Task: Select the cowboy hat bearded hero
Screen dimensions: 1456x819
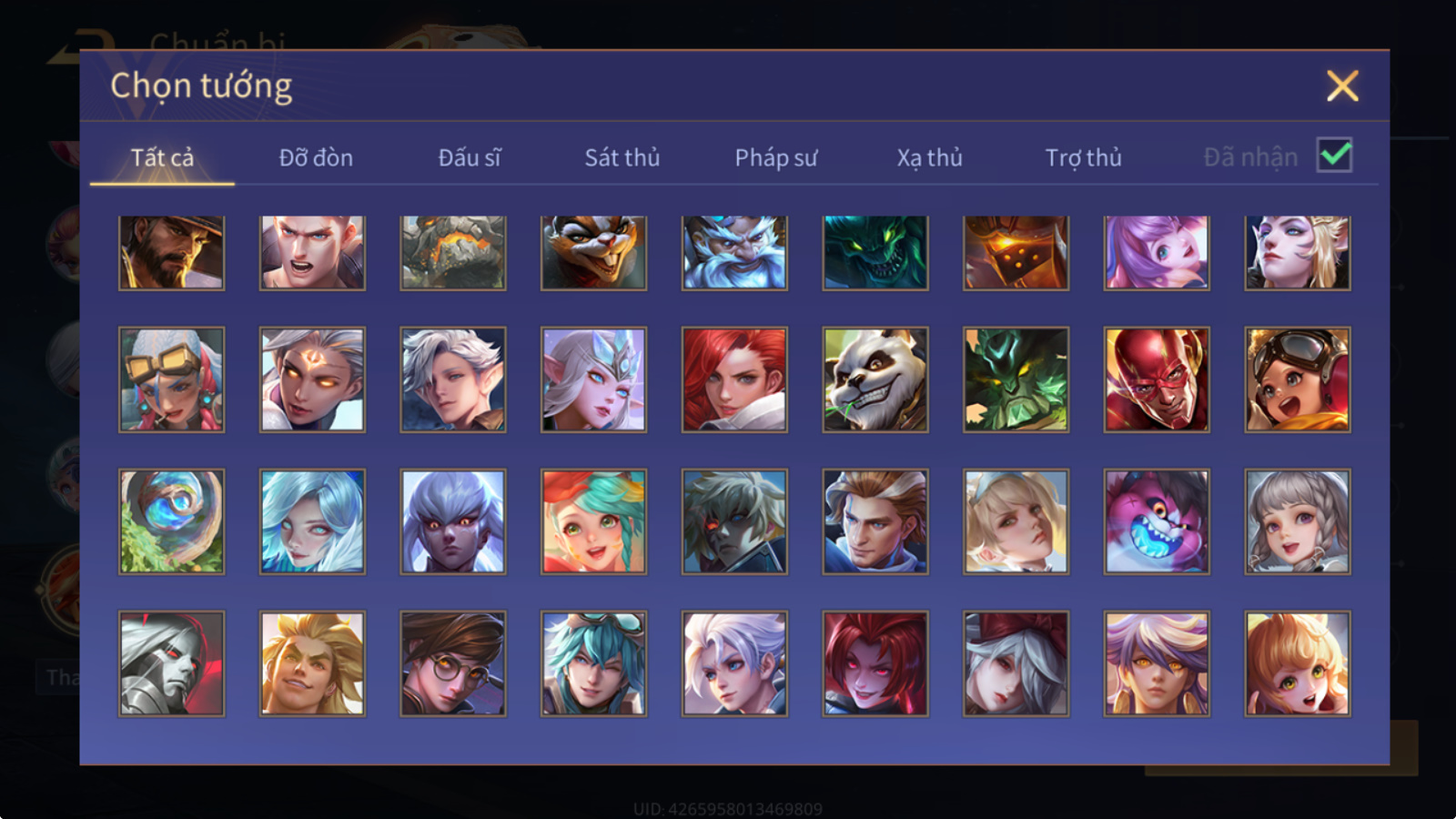Action: click(171, 253)
